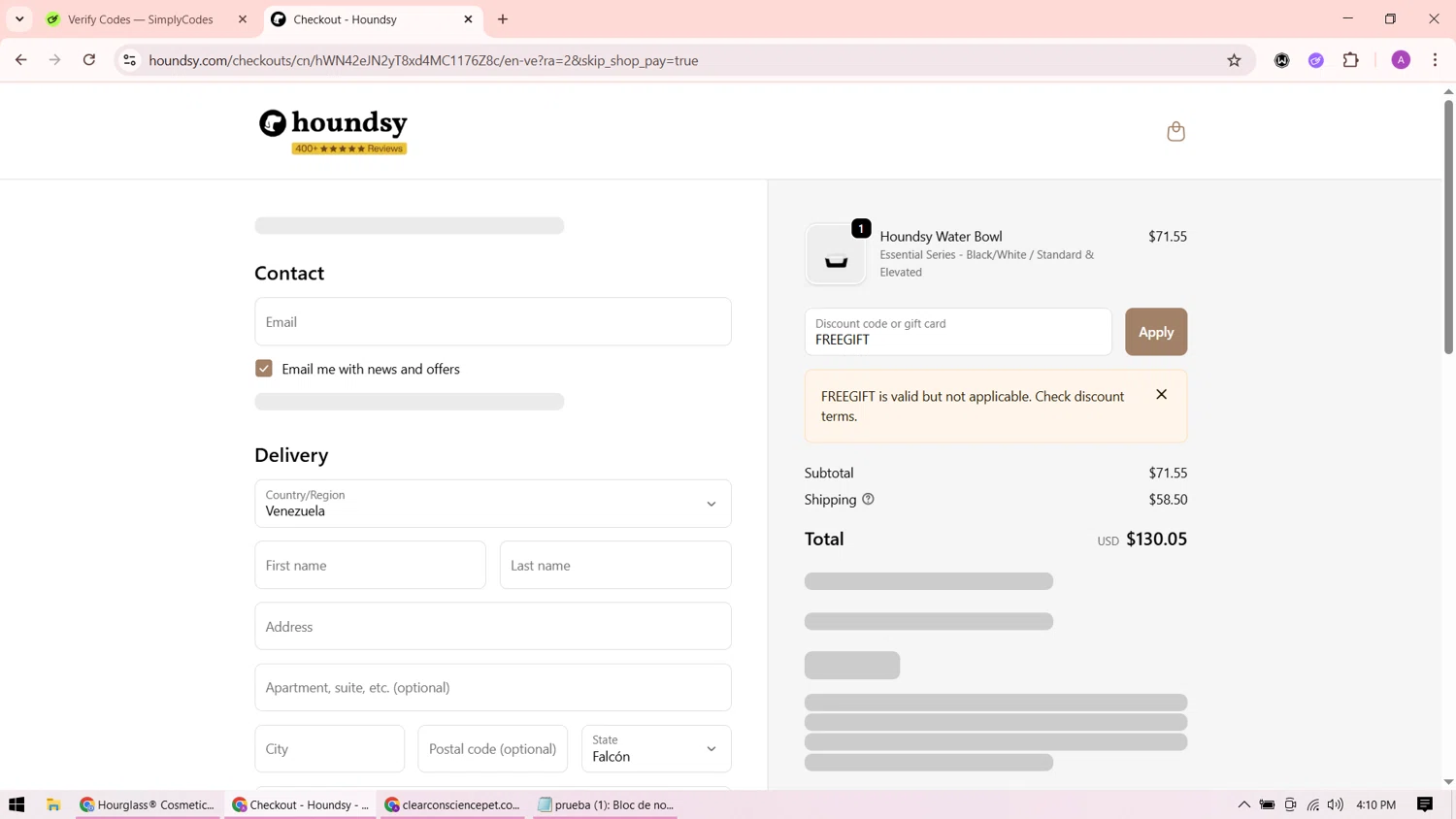Open the taskbar clock showing 4:10 PM
The height and width of the screenshot is (819, 1456).
(1375, 804)
